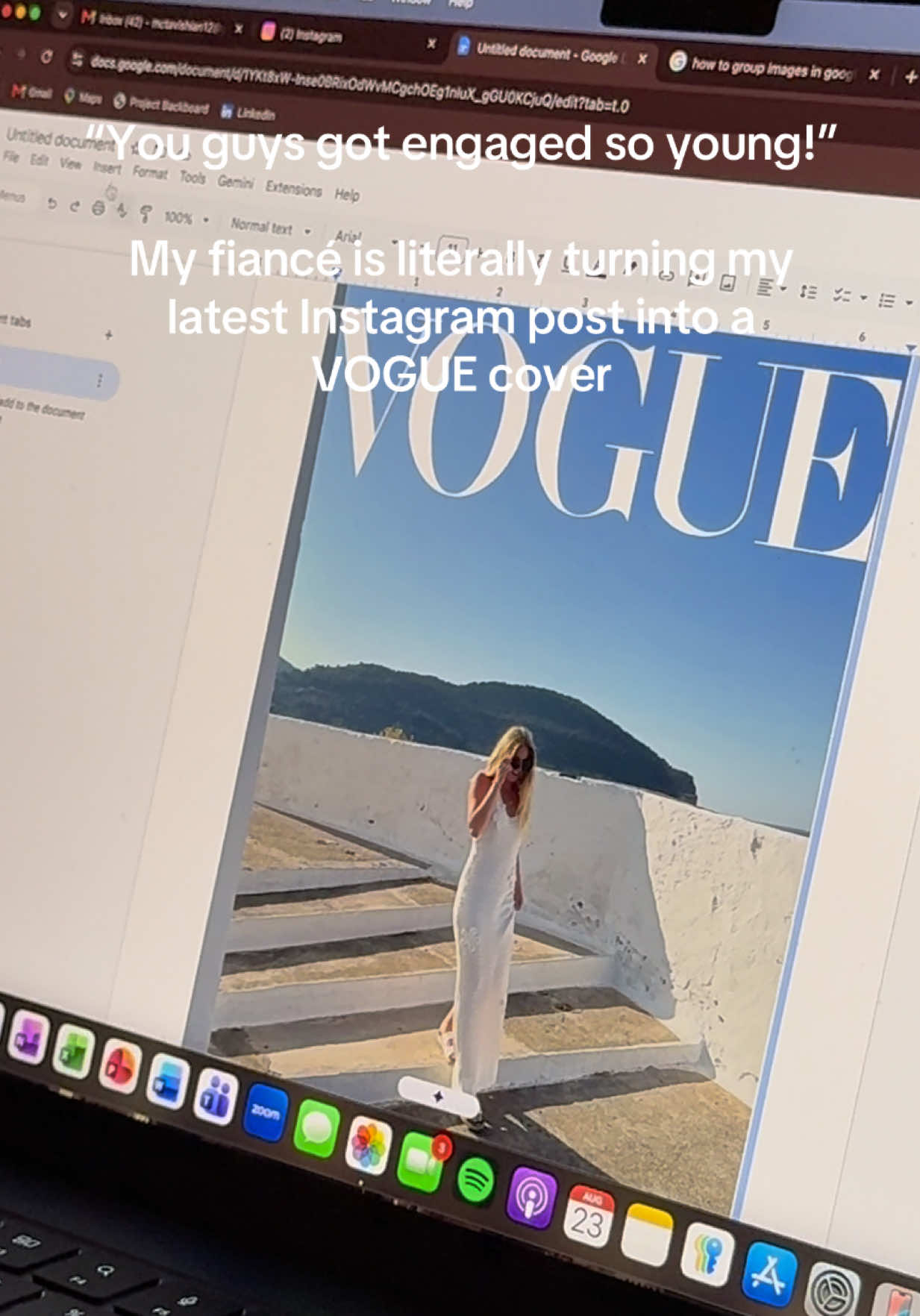The height and width of the screenshot is (1316, 920).
Task: Click the floating Gemini sparkle button
Action: click(x=438, y=1095)
